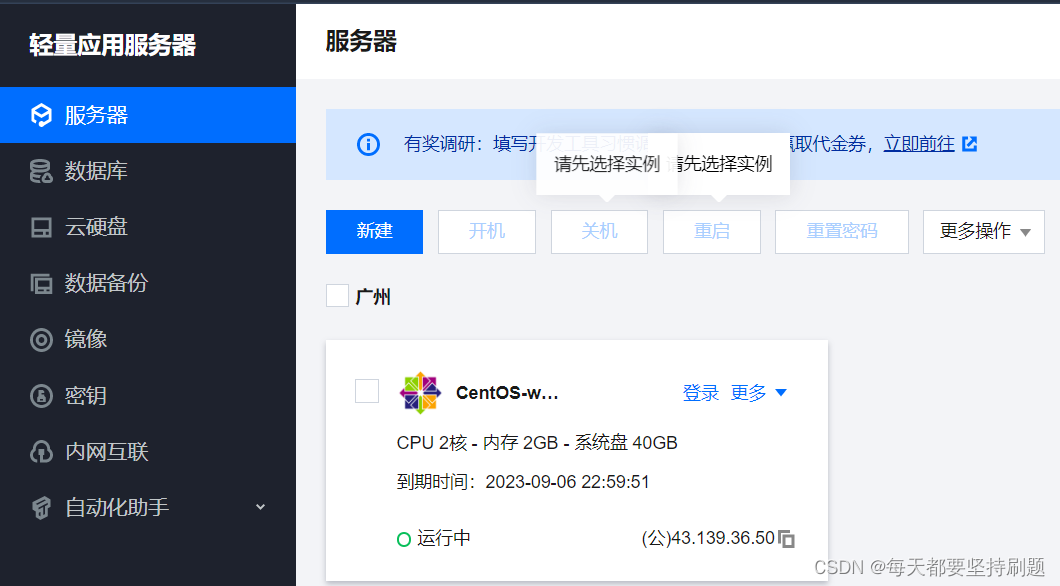Viewport: 1060px width, 586px height.
Task: Click the CentOS logo on instance card
Action: pyautogui.click(x=420, y=393)
